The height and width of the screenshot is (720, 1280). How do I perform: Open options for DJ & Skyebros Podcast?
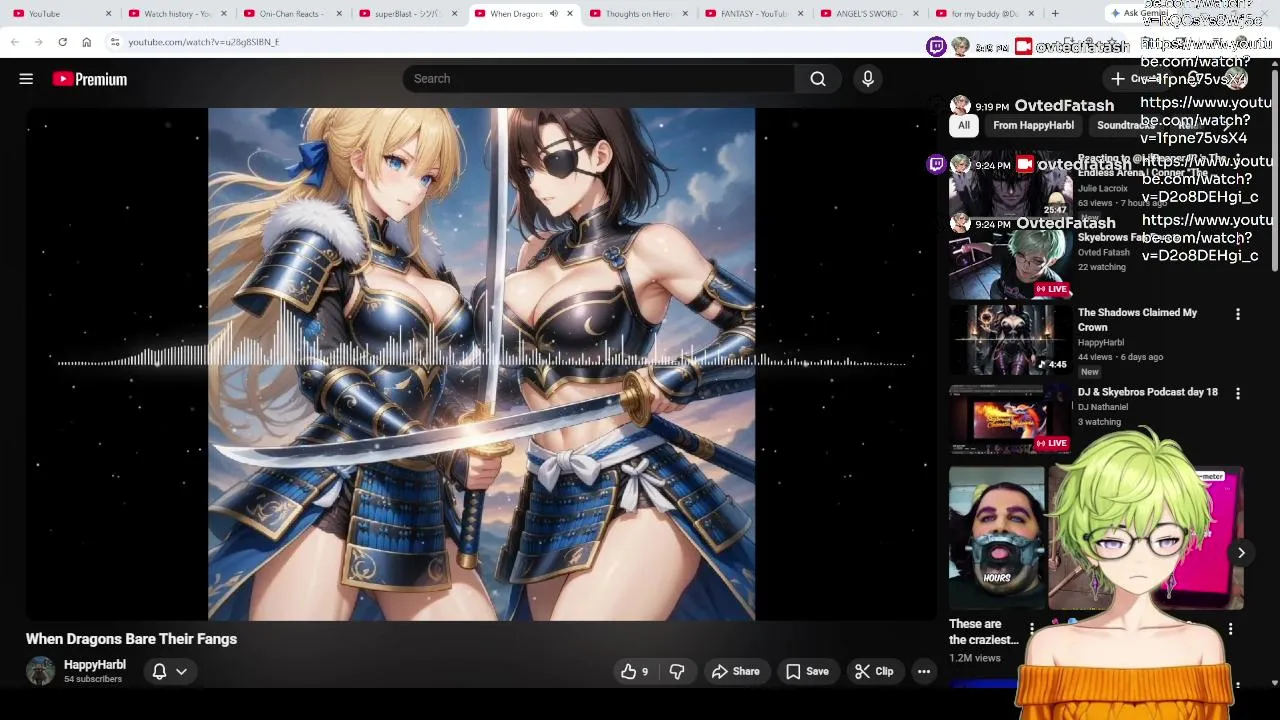pyautogui.click(x=1238, y=394)
